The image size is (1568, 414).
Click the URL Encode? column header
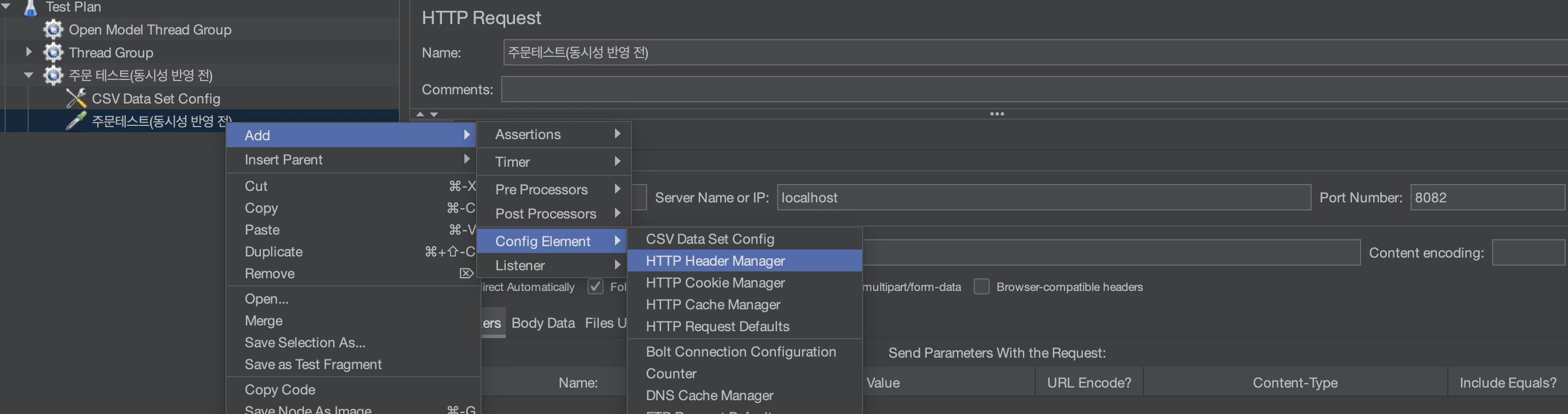click(x=1089, y=382)
